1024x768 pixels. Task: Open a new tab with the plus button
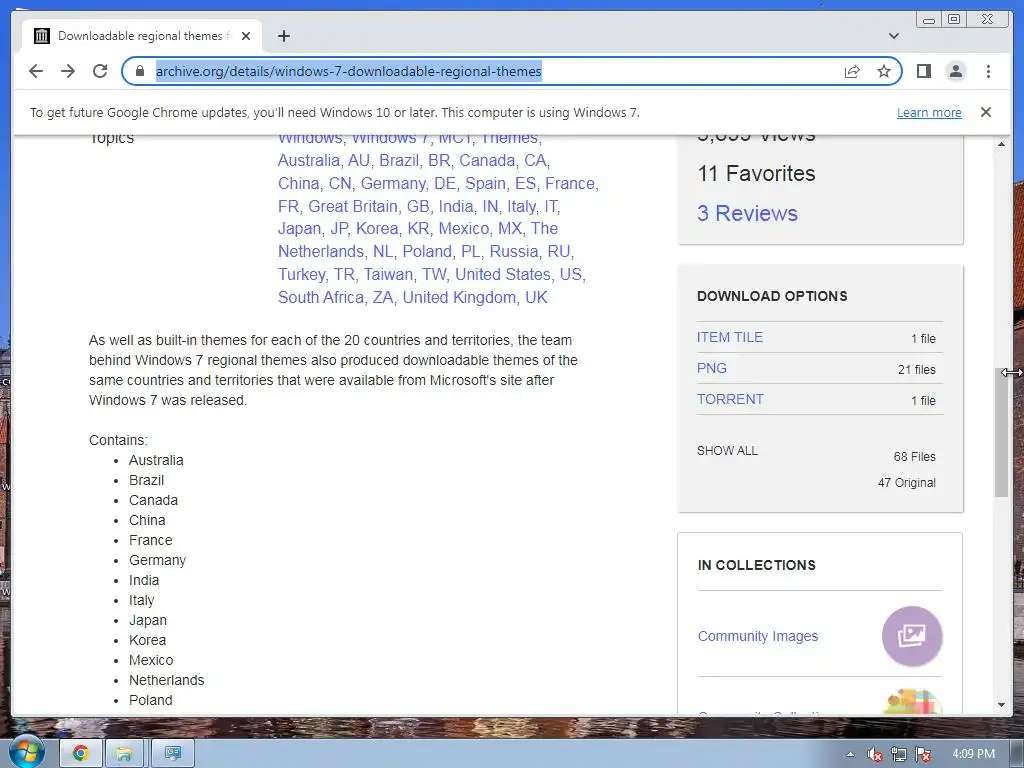283,36
